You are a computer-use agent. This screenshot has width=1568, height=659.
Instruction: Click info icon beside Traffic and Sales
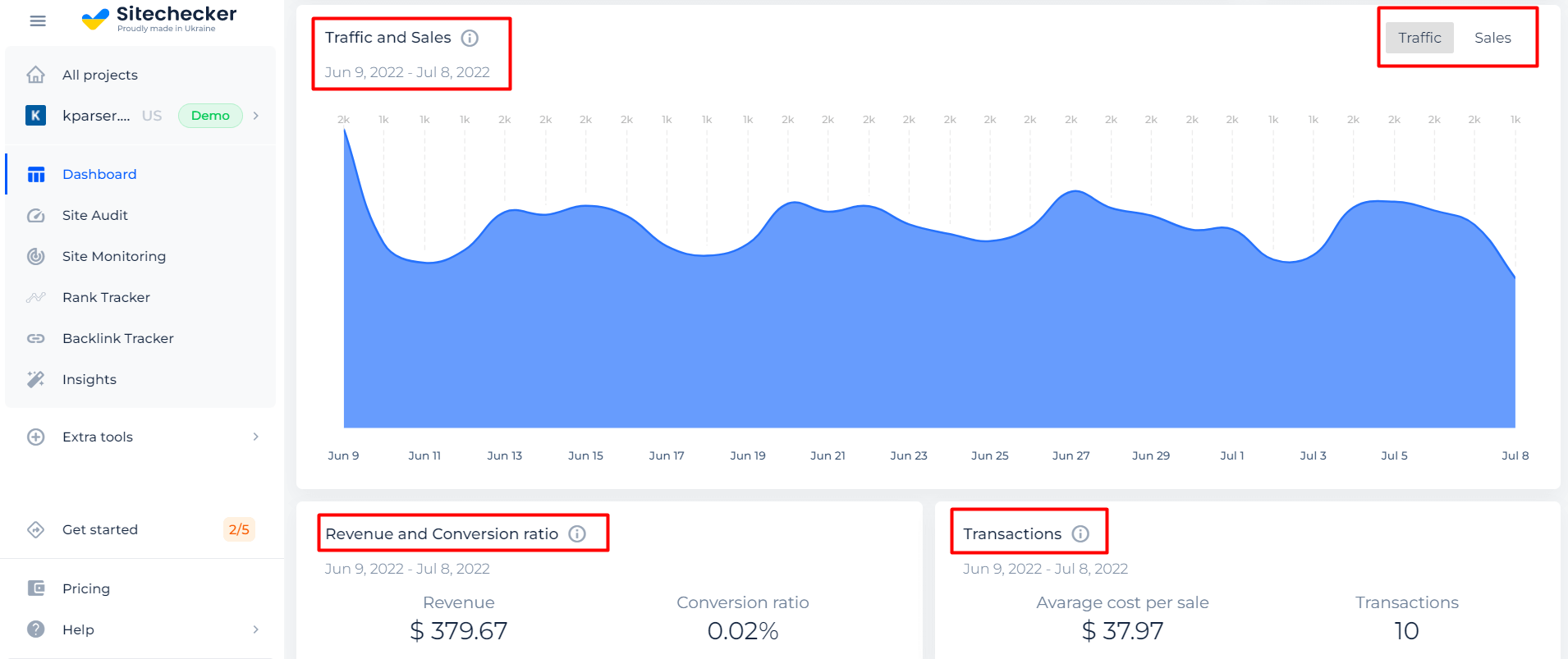pos(470,38)
